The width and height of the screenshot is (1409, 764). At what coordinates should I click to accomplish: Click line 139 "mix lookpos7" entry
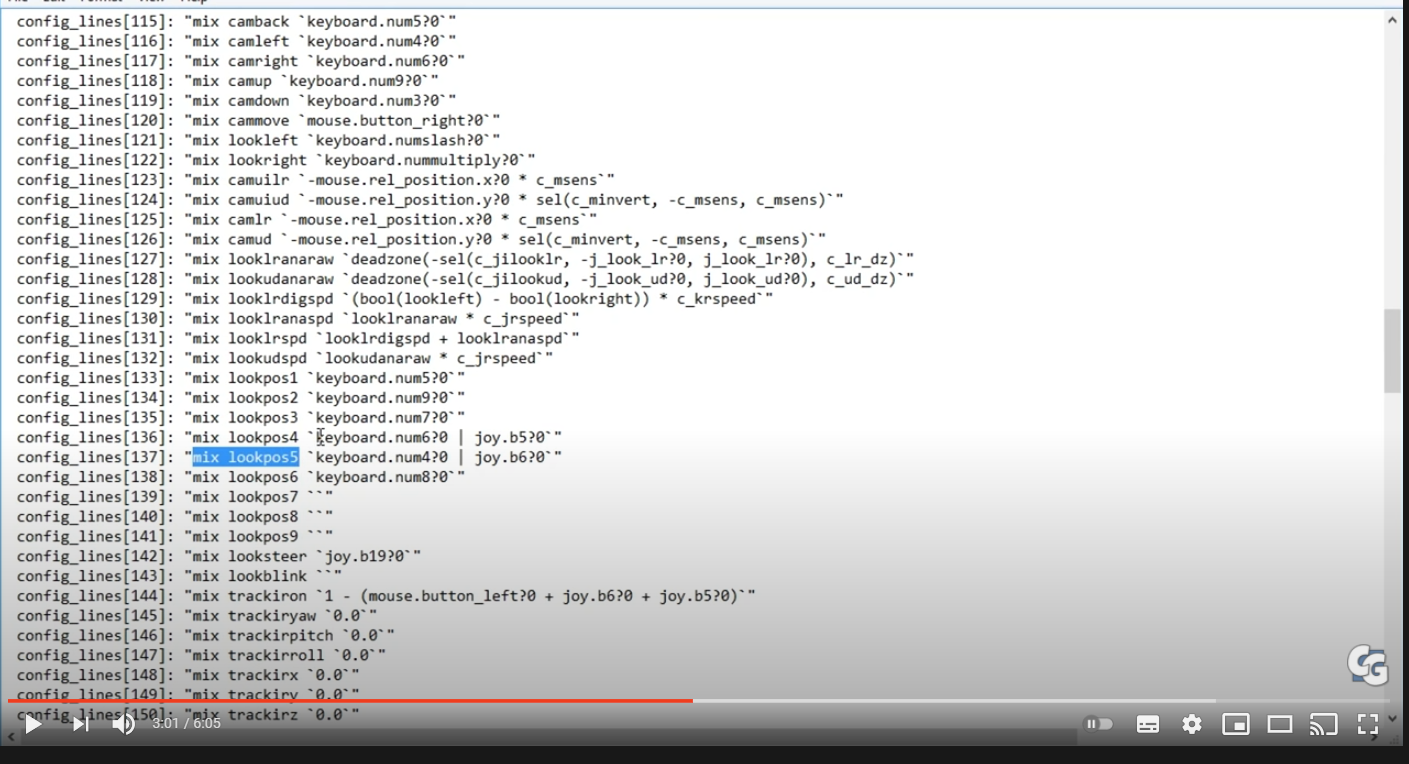click(x=175, y=496)
